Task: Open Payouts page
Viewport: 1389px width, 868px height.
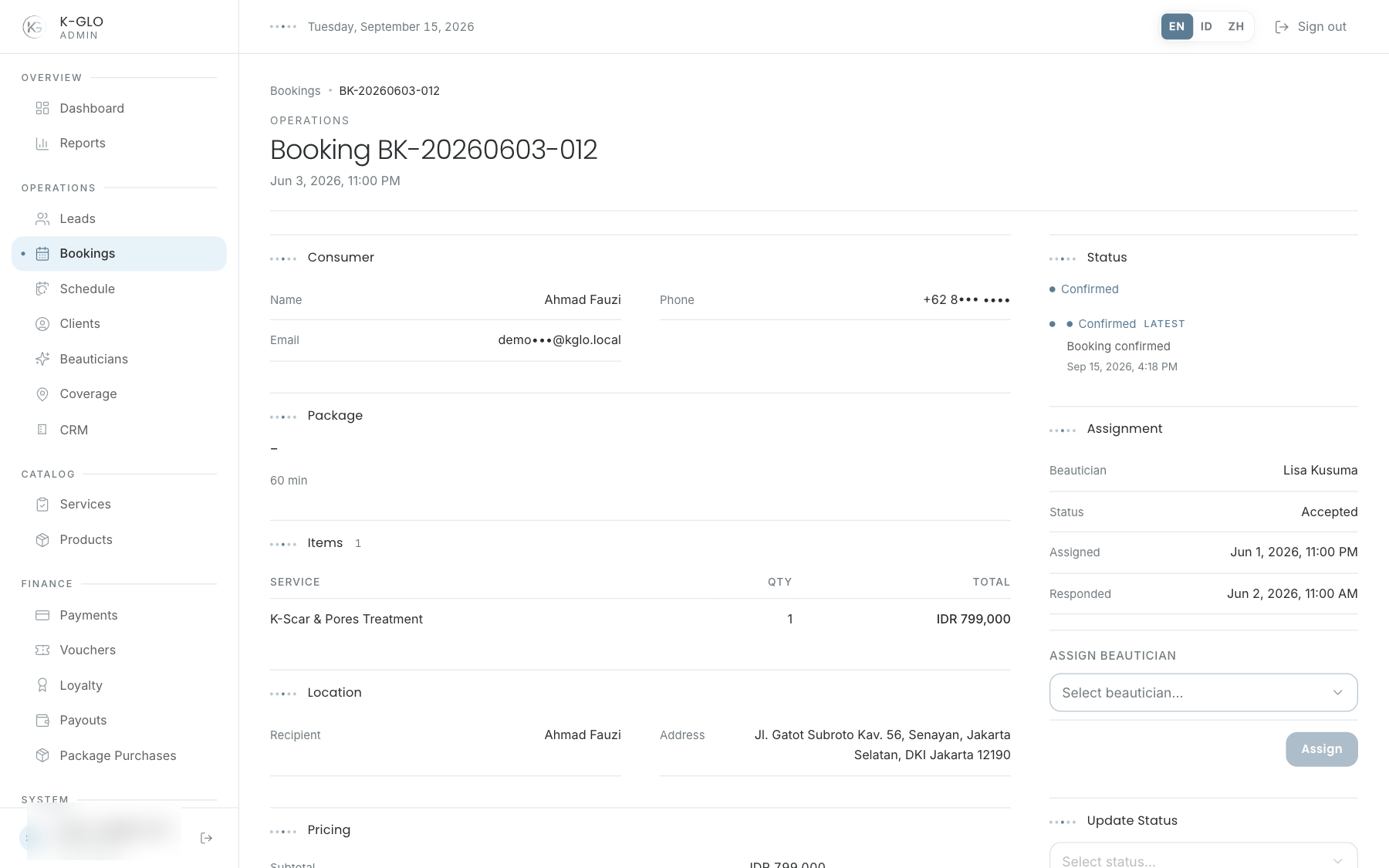Action: [119, 721]
